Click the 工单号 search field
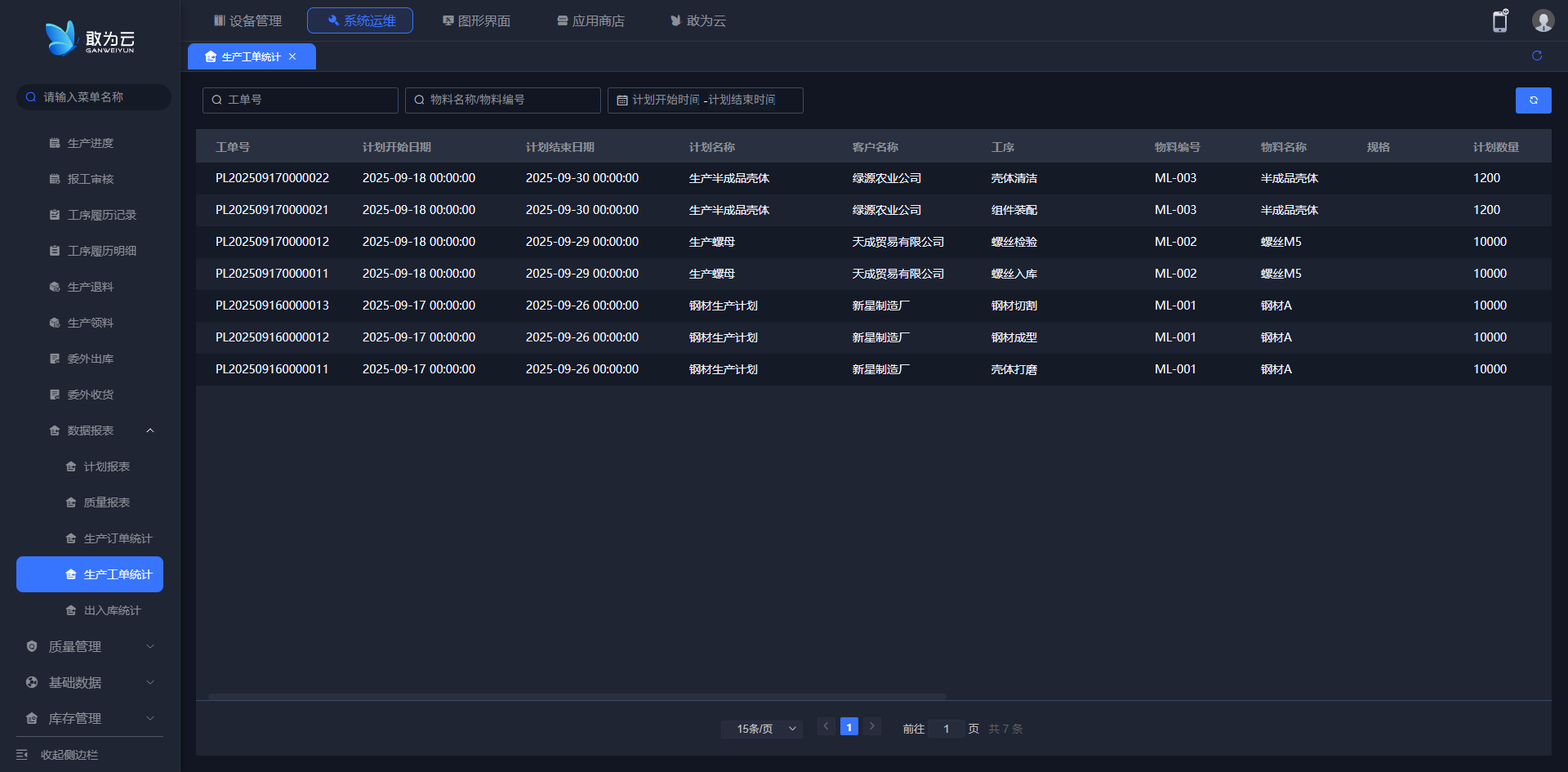Image resolution: width=1568 pixels, height=772 pixels. tap(301, 100)
